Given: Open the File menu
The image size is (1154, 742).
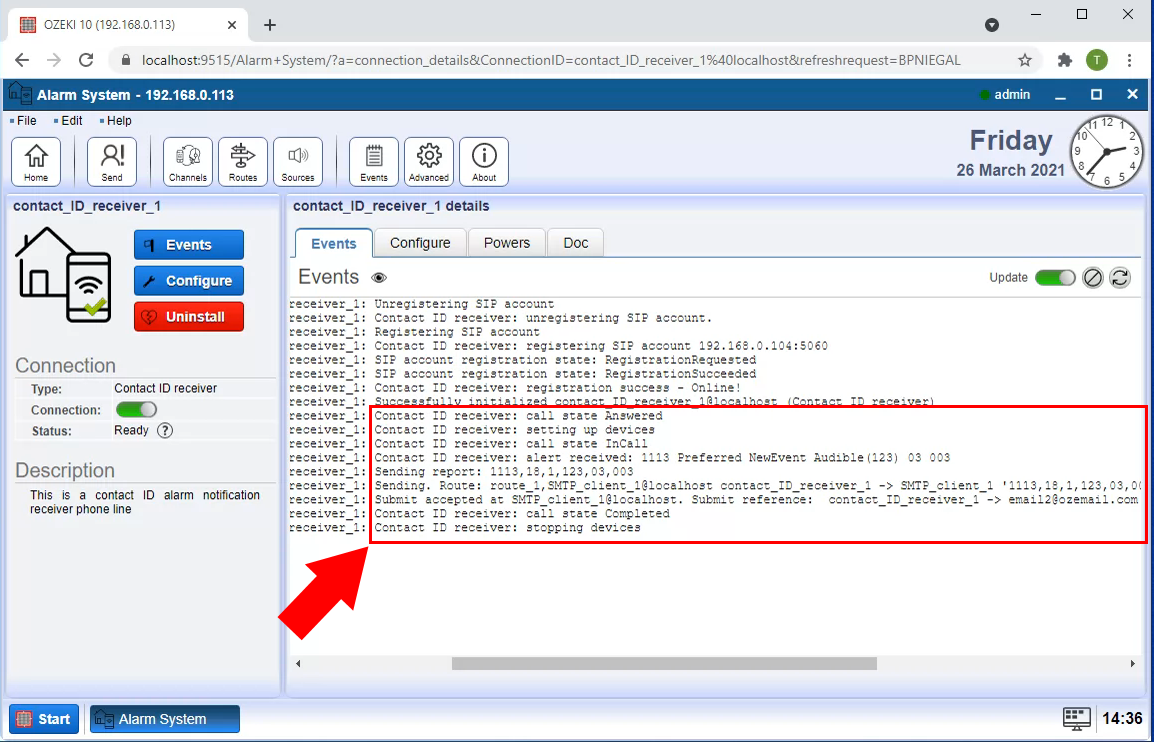Looking at the screenshot, I should coord(26,121).
